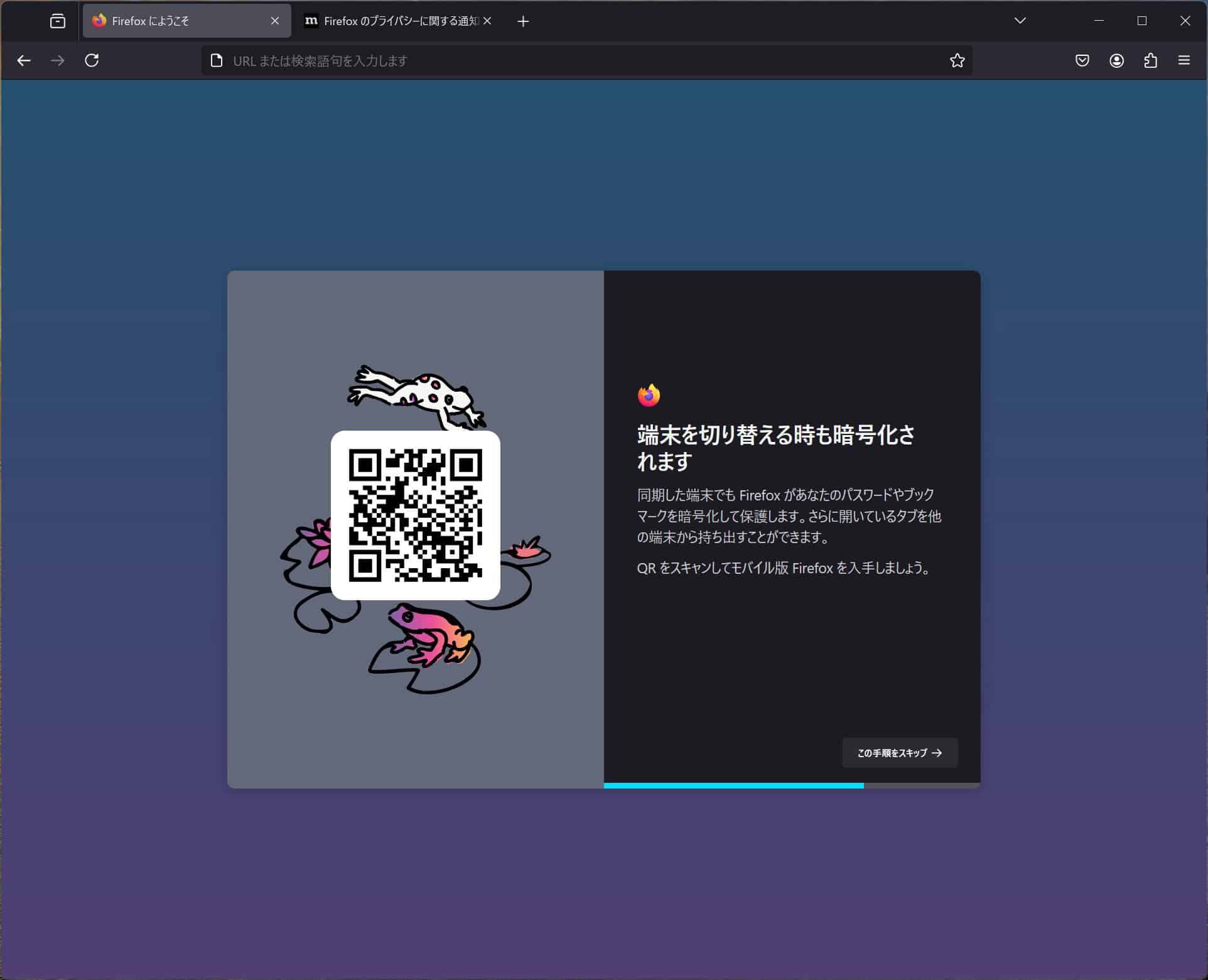Expand the list all tabs chevron
This screenshot has height=980, width=1208.
coord(1020,21)
